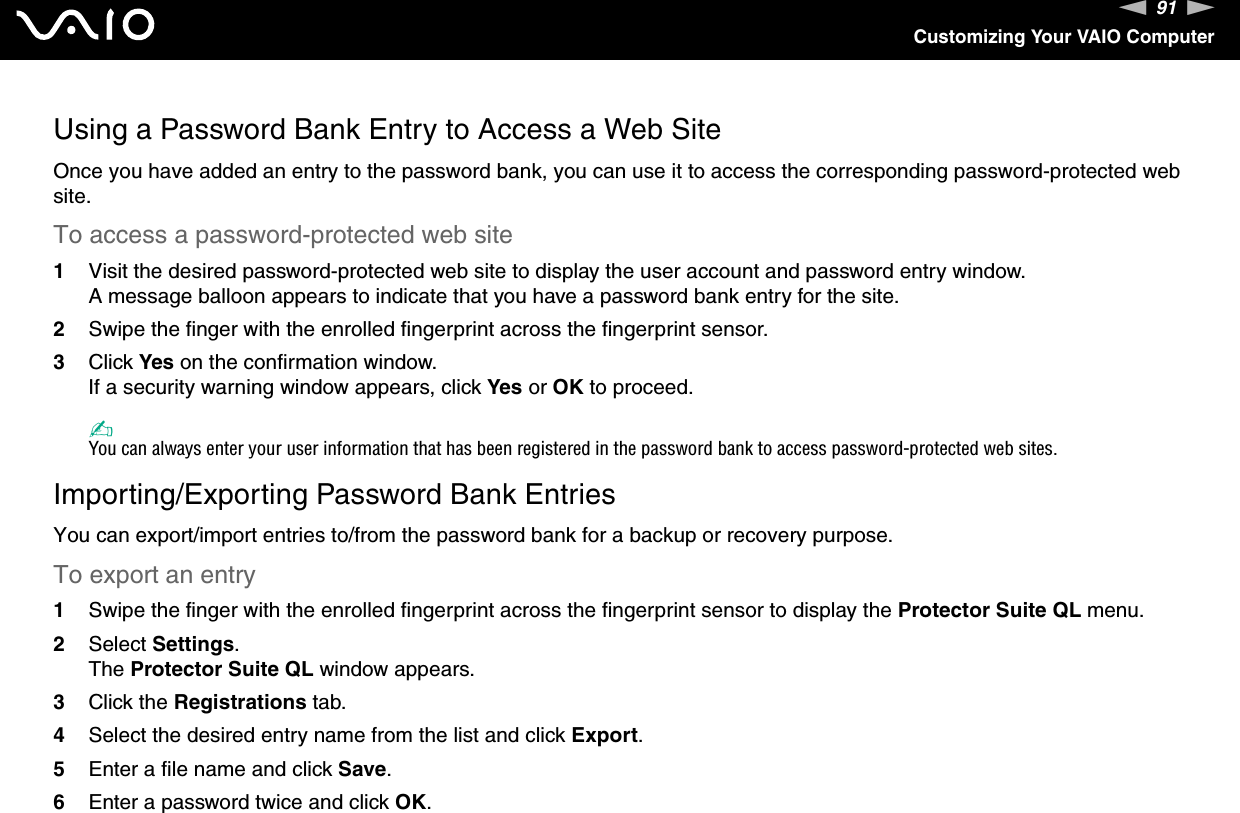Screen dimensions: 1240x813
Task: Click bold Protector Suite QL before the word menu
Action: pos(988,609)
